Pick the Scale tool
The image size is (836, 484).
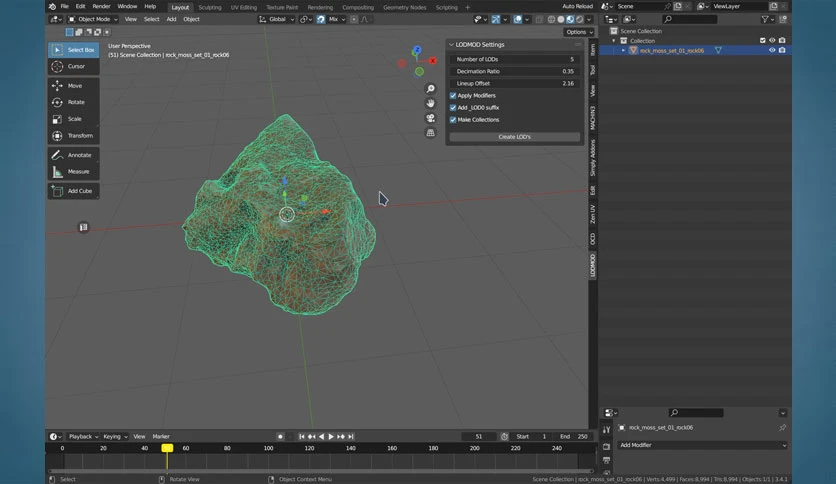(74, 119)
